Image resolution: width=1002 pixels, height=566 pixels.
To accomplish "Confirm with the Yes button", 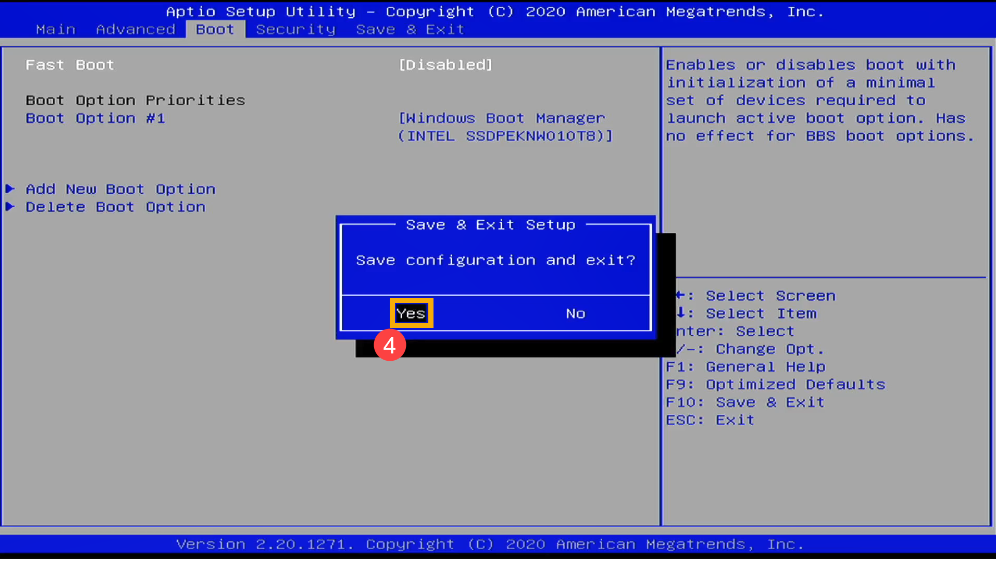I will click(x=413, y=315).
